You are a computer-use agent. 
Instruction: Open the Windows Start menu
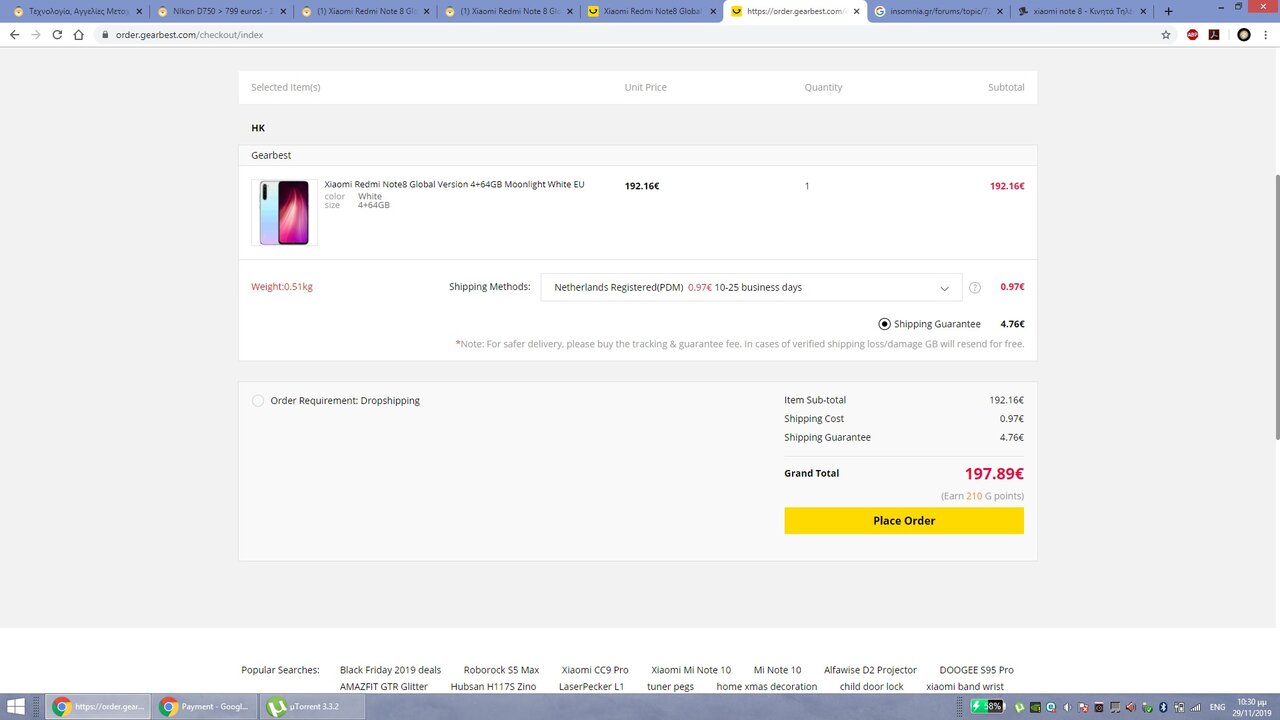click(16, 707)
